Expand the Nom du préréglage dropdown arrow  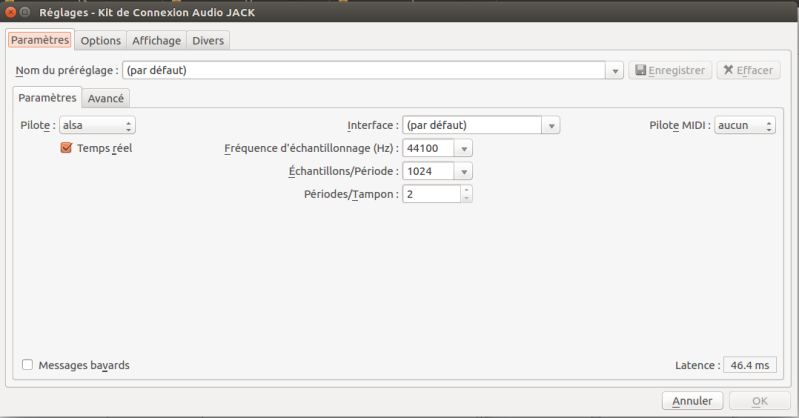click(615, 71)
